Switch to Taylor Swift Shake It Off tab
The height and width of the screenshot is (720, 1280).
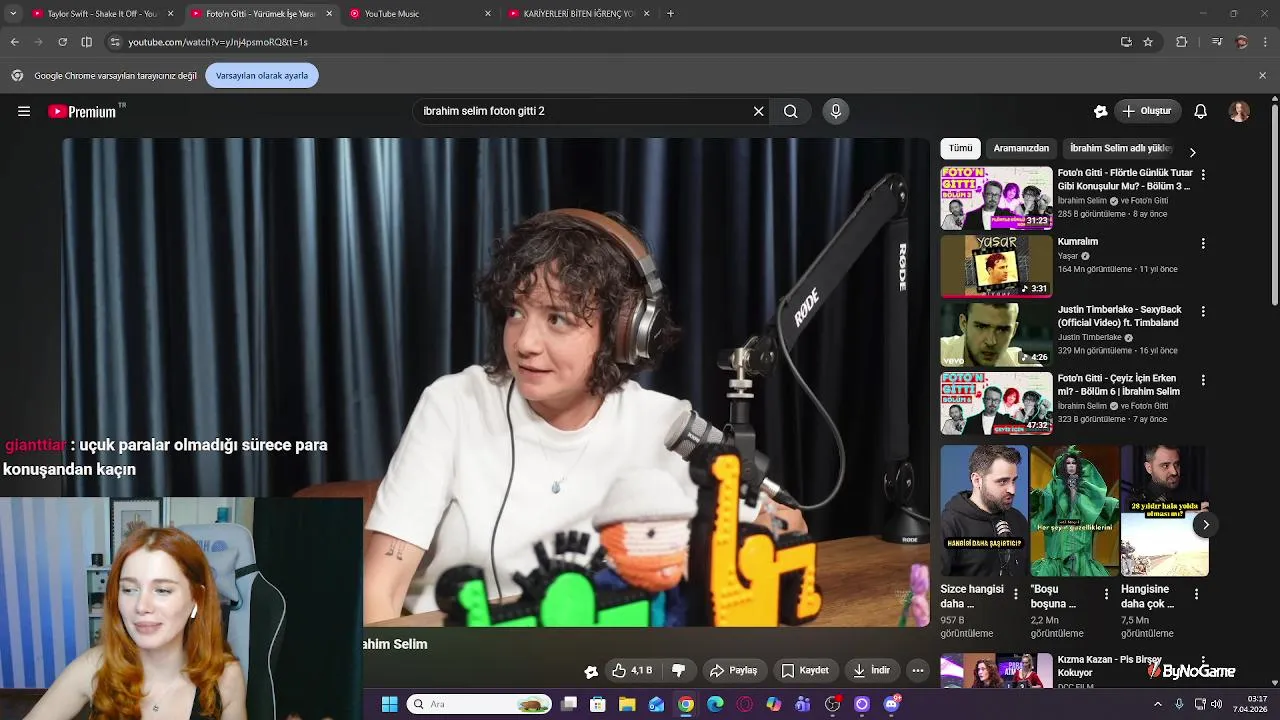102,14
